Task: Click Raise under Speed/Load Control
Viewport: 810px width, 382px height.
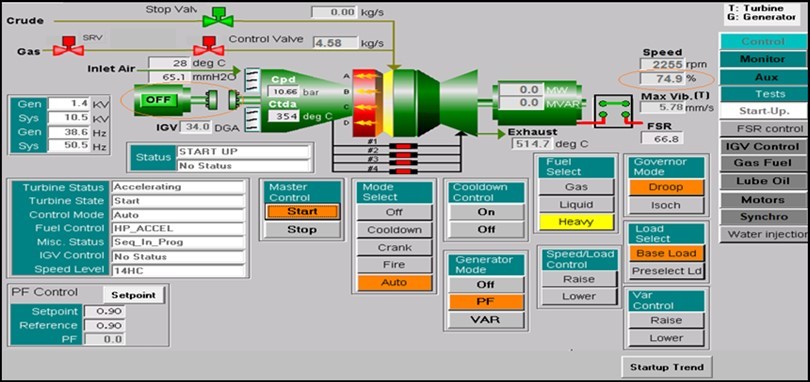Action: point(578,279)
